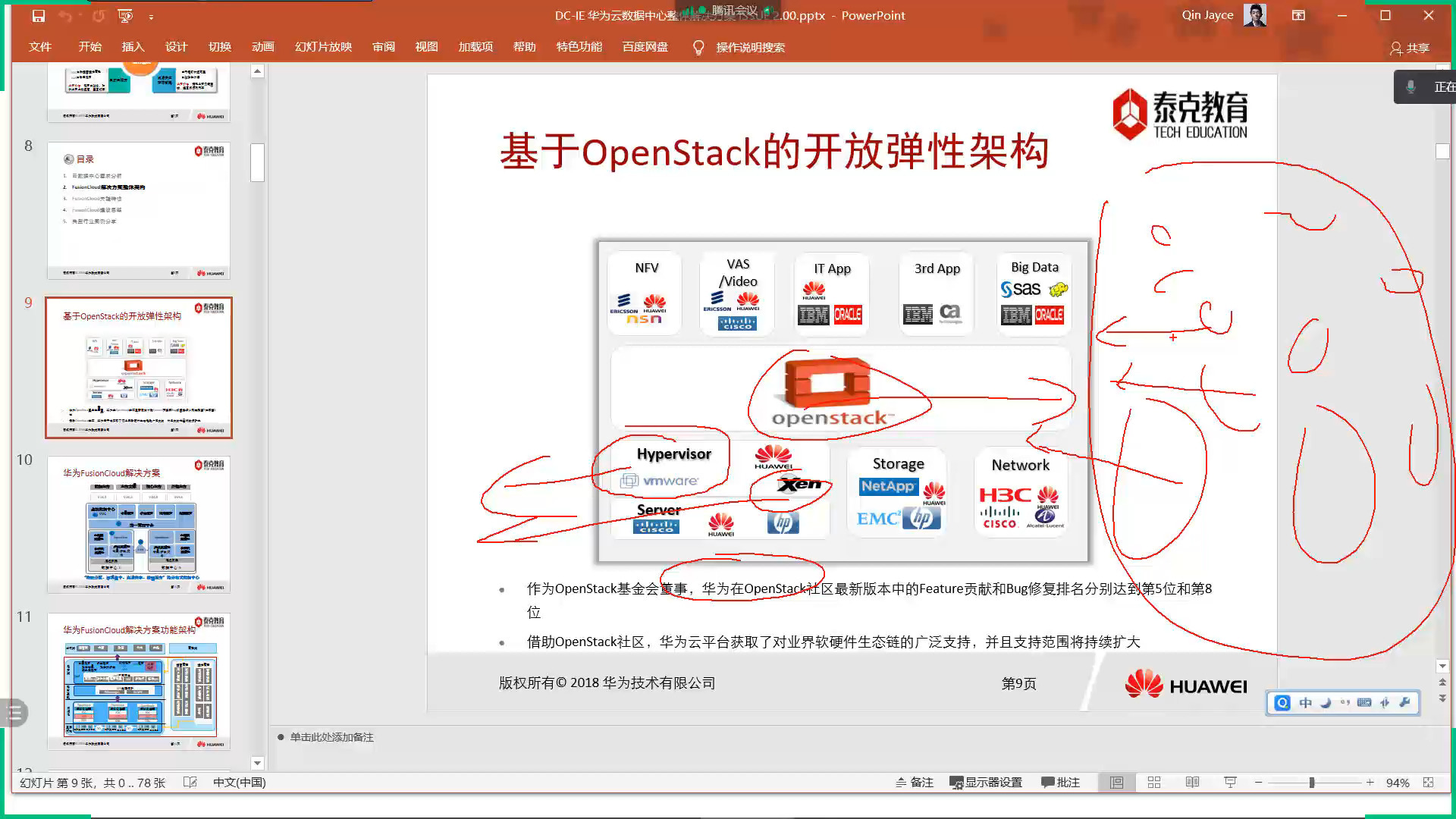Click the 操作说明搜索 search box
Image resolution: width=1456 pixels, height=819 pixels.
pos(750,48)
